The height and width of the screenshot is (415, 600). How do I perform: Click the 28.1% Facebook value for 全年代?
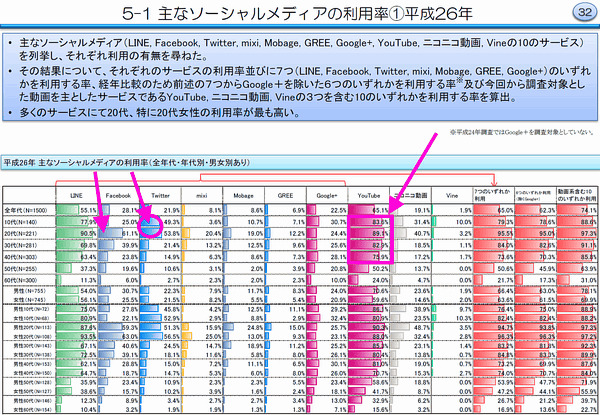[x=130, y=210]
